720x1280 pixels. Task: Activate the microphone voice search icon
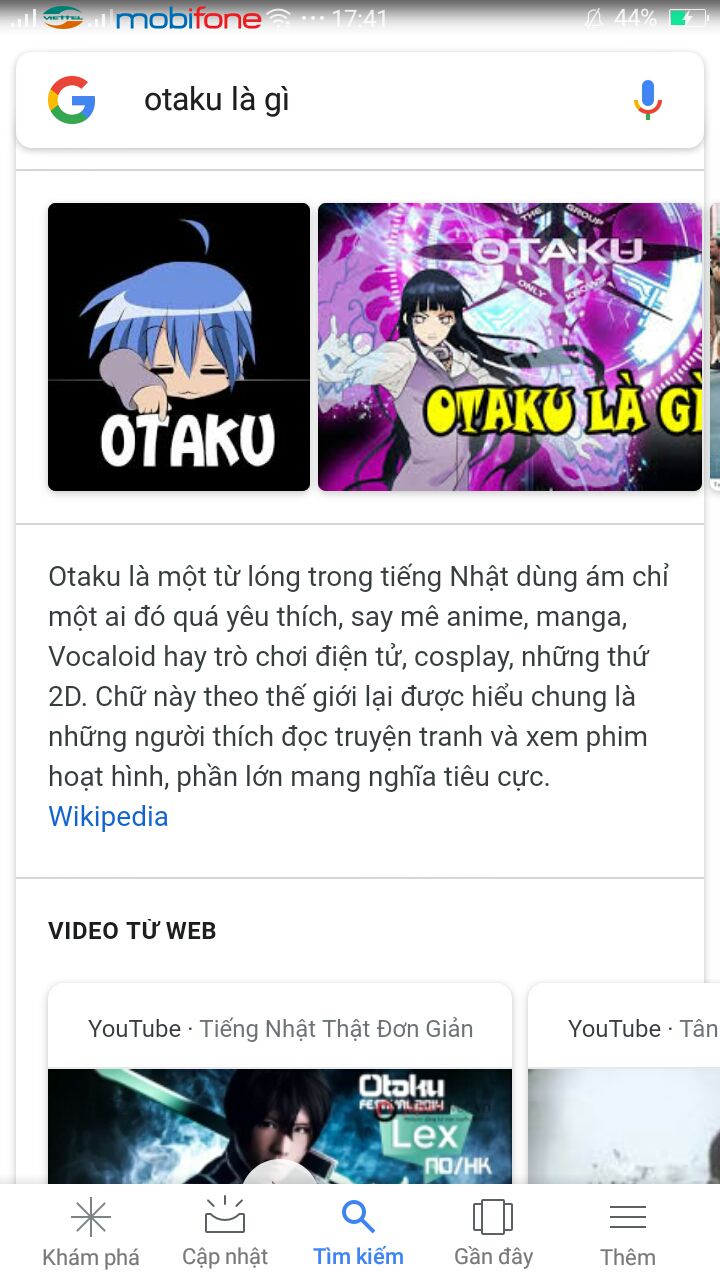[648, 100]
